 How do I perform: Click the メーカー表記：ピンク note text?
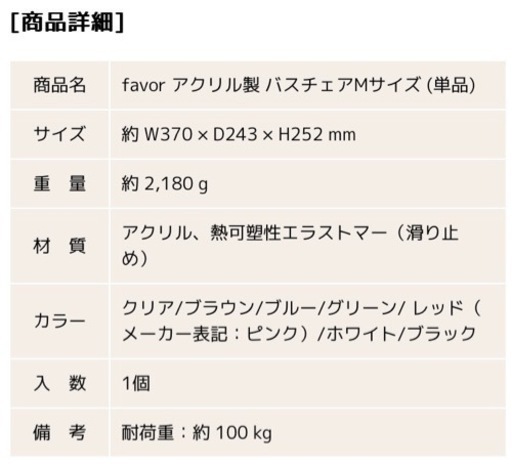[x=210, y=334]
